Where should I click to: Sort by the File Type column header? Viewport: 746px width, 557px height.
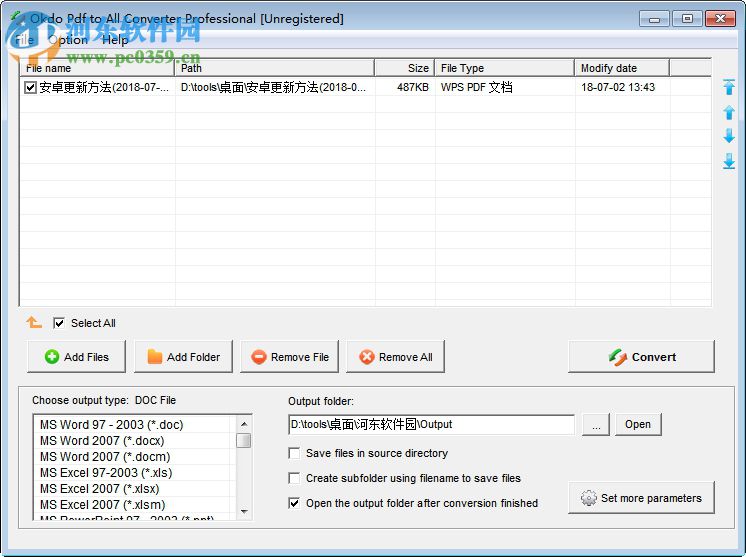point(504,68)
